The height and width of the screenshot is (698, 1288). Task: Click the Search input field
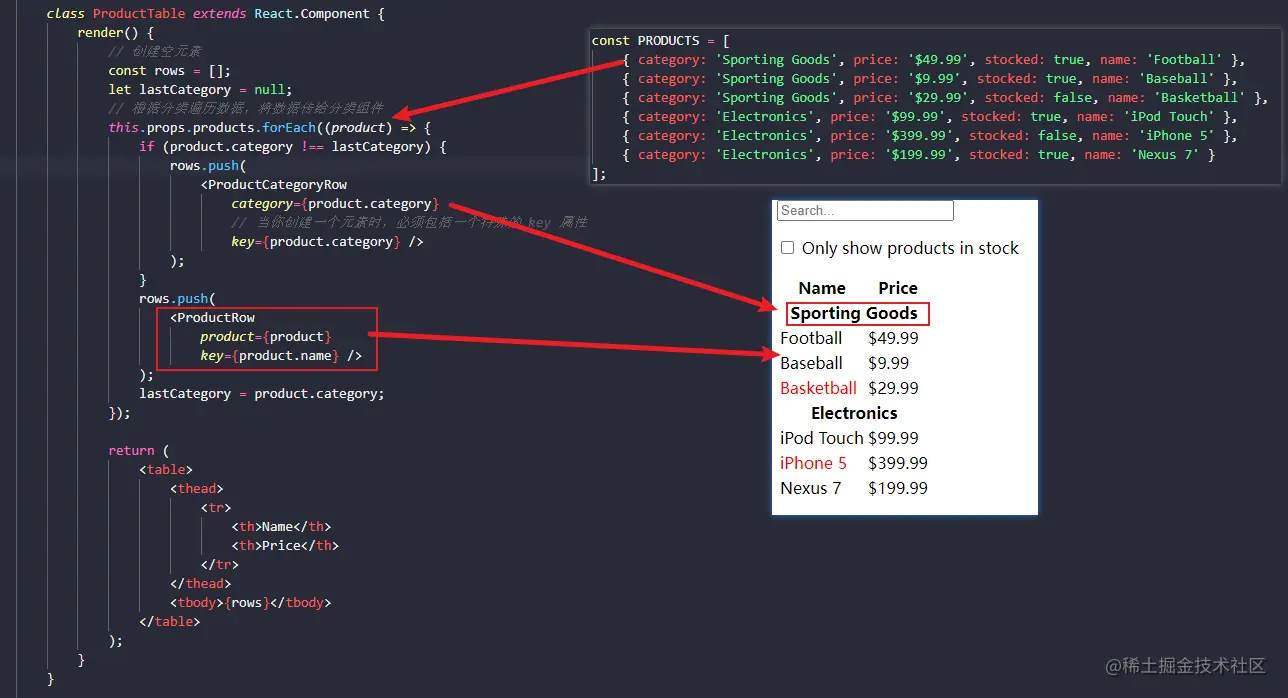pyautogui.click(x=865, y=211)
